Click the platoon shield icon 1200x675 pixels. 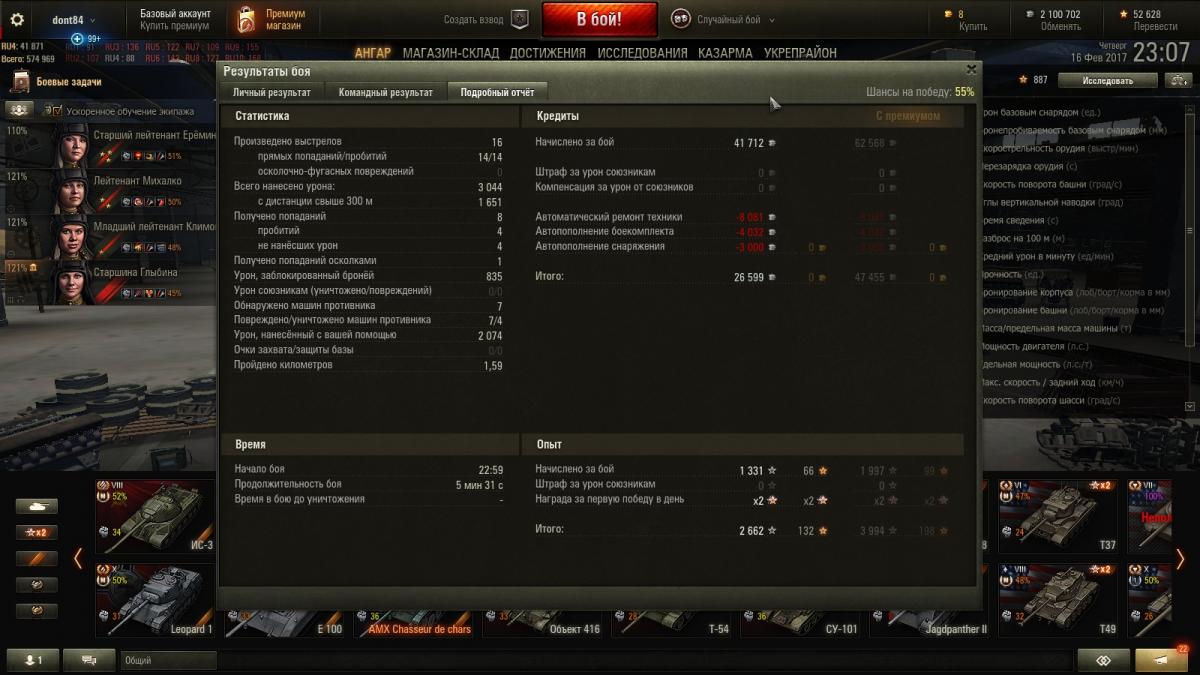point(519,19)
